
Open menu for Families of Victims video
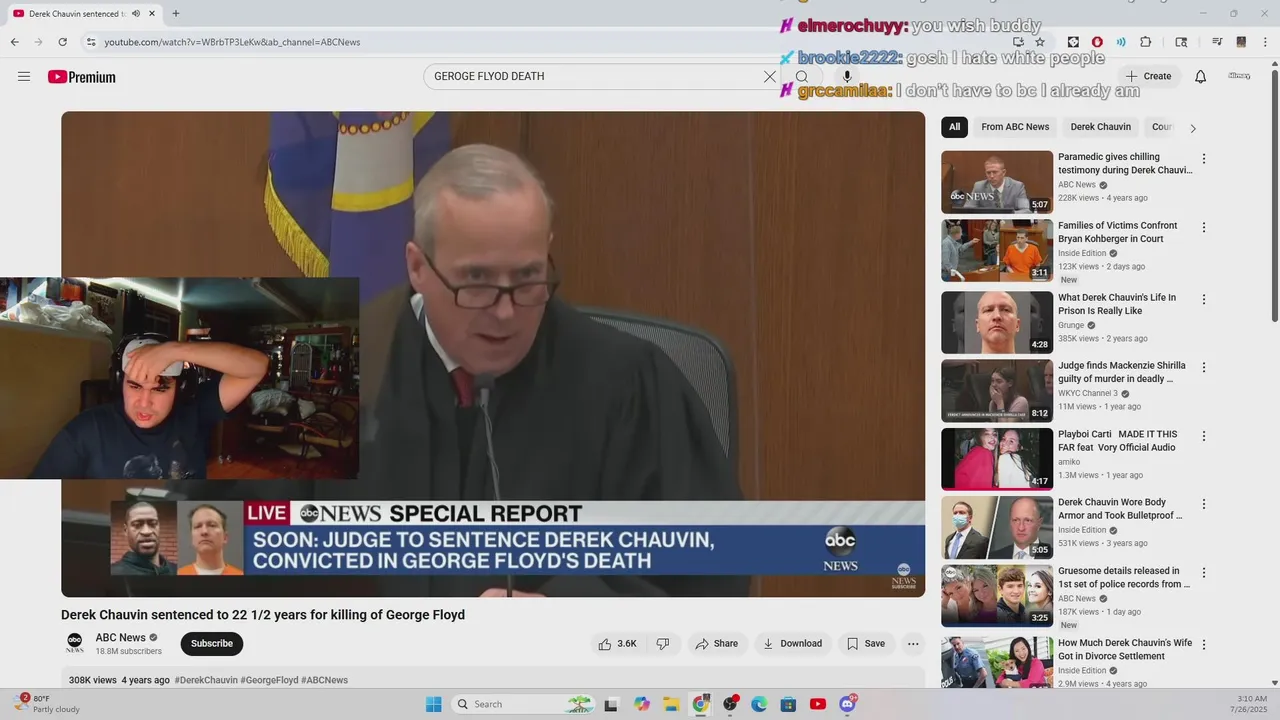tap(1204, 228)
